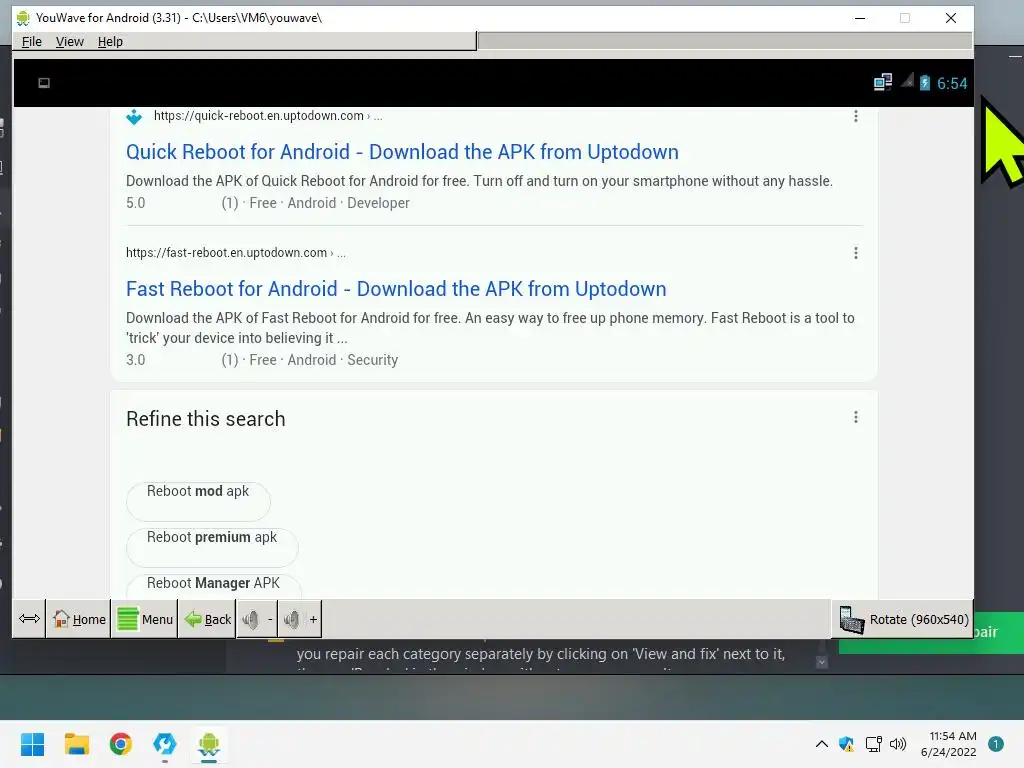Image resolution: width=1024 pixels, height=768 pixels.
Task: Lower volume with the speaker minus button
Action: 257,618
